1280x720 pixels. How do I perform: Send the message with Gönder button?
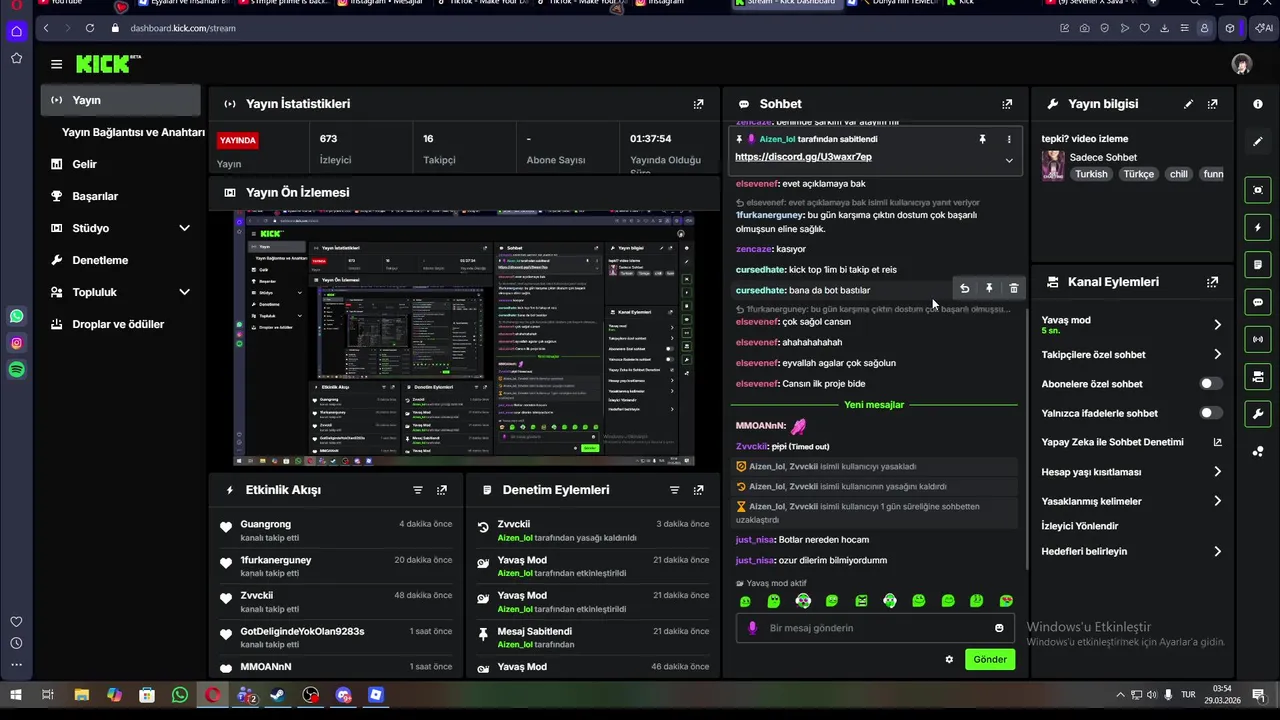click(x=990, y=659)
